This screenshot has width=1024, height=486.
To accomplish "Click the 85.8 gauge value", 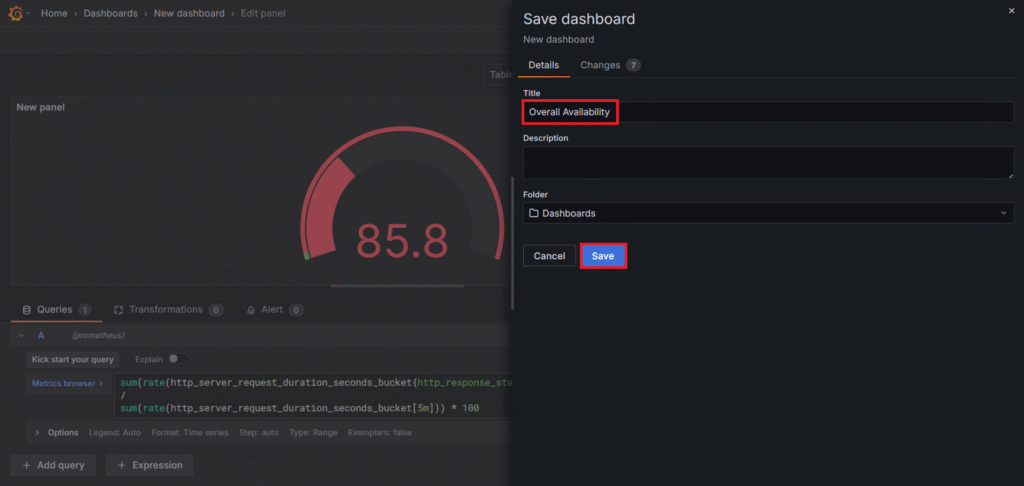I will [x=402, y=241].
